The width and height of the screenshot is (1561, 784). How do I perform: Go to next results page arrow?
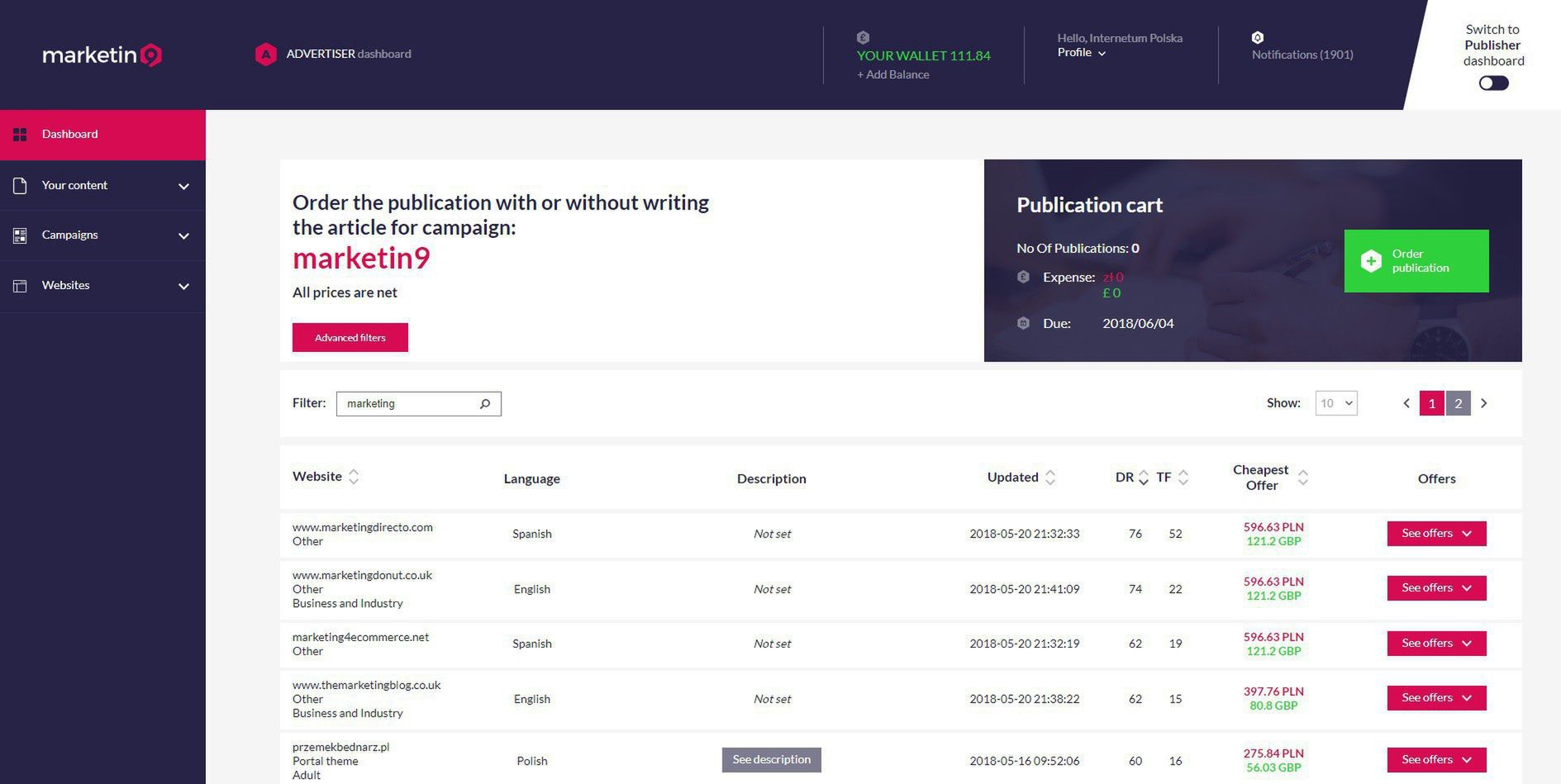pyautogui.click(x=1484, y=403)
